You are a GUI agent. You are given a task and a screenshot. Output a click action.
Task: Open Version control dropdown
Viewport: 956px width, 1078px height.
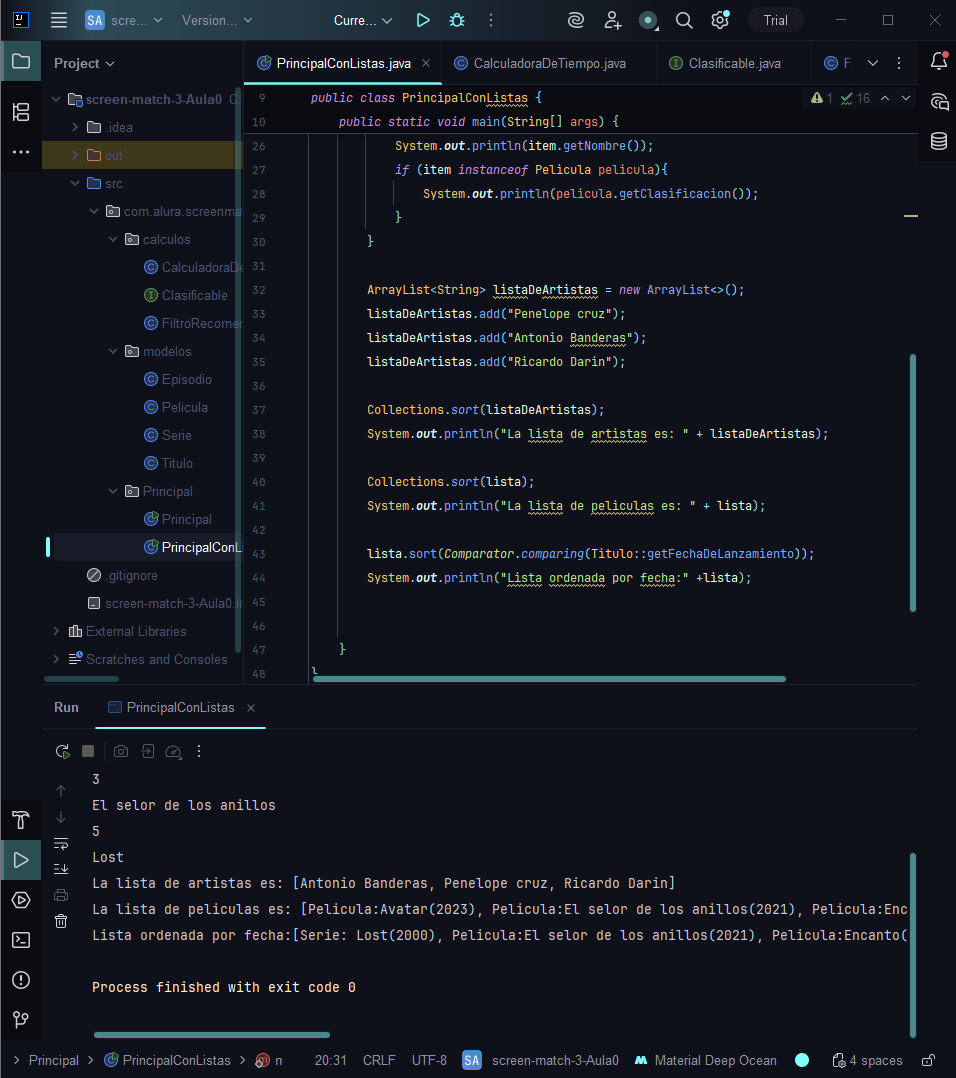coord(217,21)
